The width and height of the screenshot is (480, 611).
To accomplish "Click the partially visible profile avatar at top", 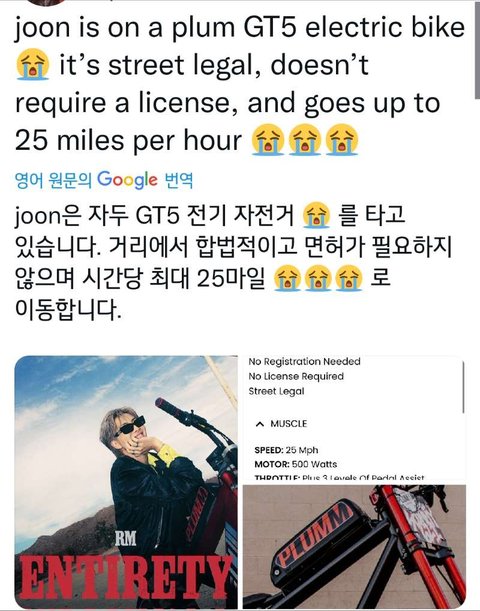I will click(x=46, y=2).
